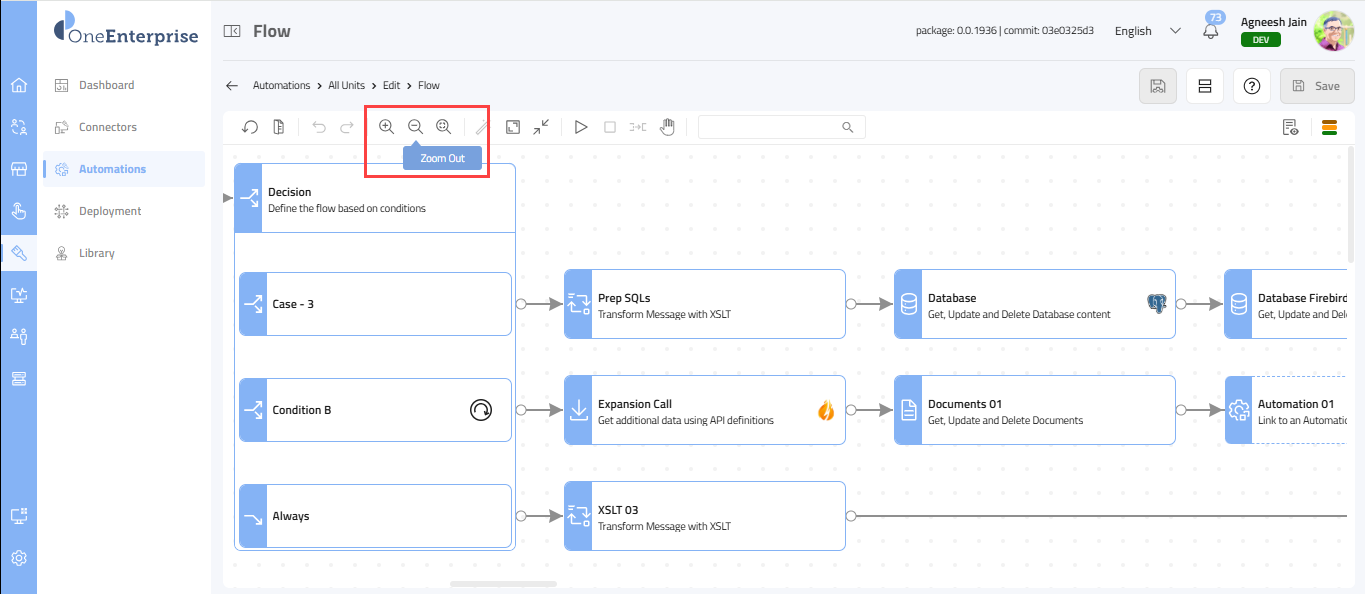The width and height of the screenshot is (1365, 594).
Task: Go to Deployment in the side menu
Action: pos(110,211)
